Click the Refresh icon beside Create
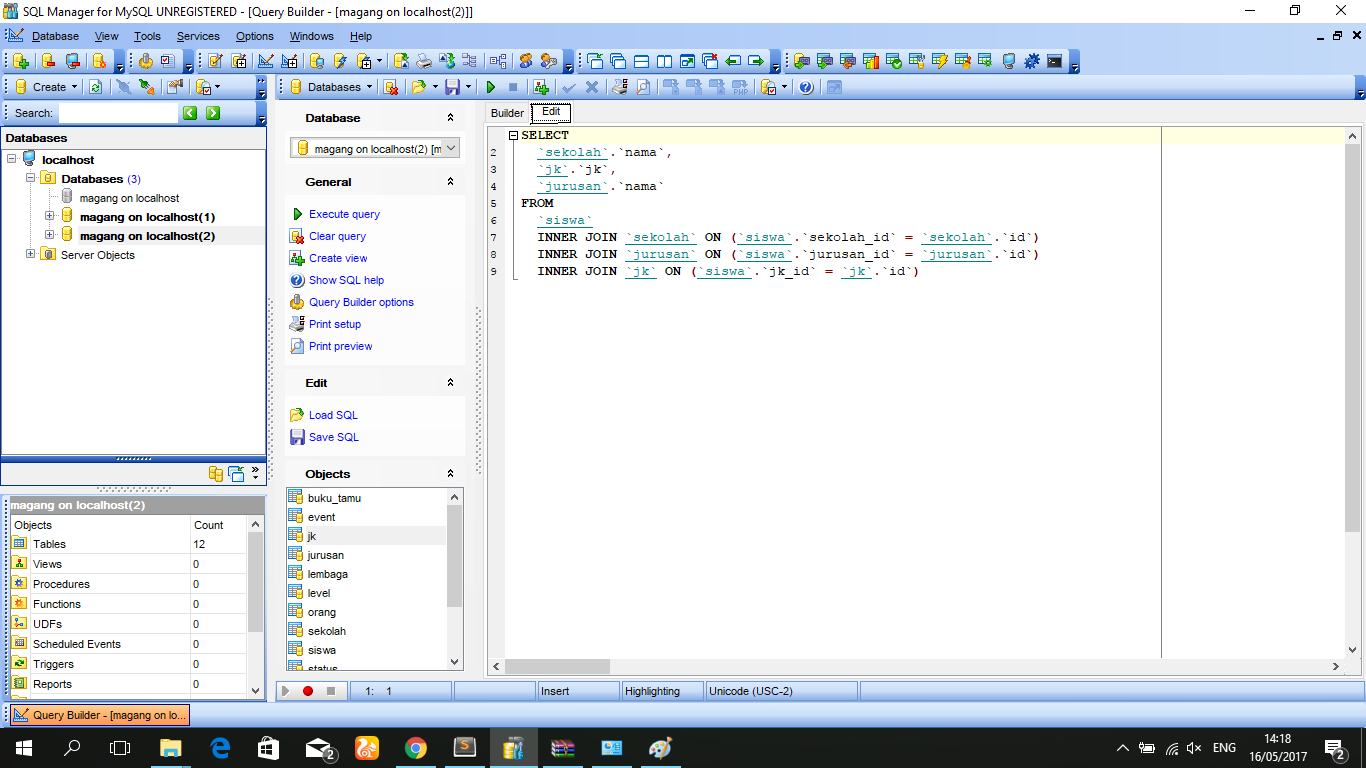Screen dimensions: 1366x768 coord(93,87)
